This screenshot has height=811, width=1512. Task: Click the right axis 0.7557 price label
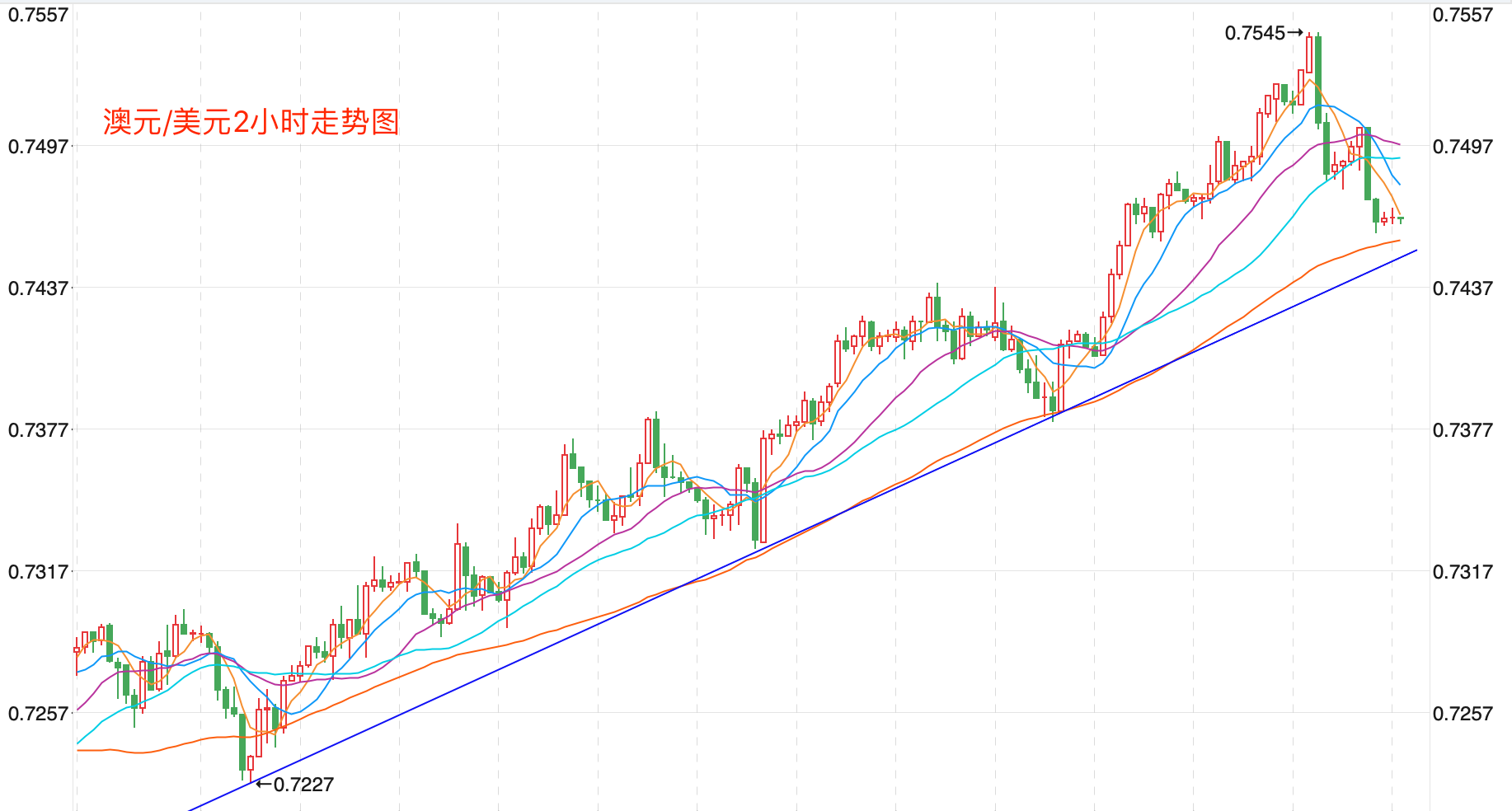point(1463,15)
